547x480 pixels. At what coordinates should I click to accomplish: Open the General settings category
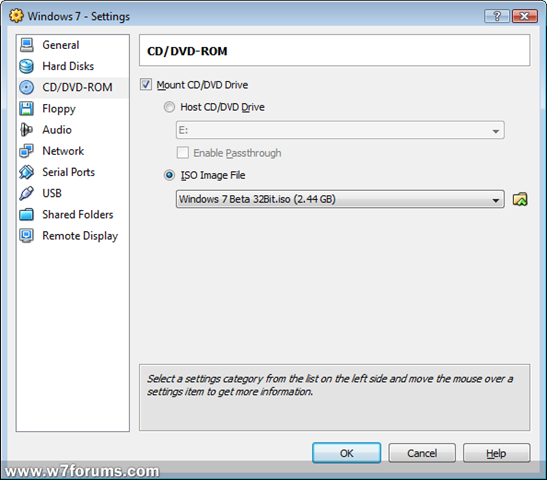click(x=61, y=45)
